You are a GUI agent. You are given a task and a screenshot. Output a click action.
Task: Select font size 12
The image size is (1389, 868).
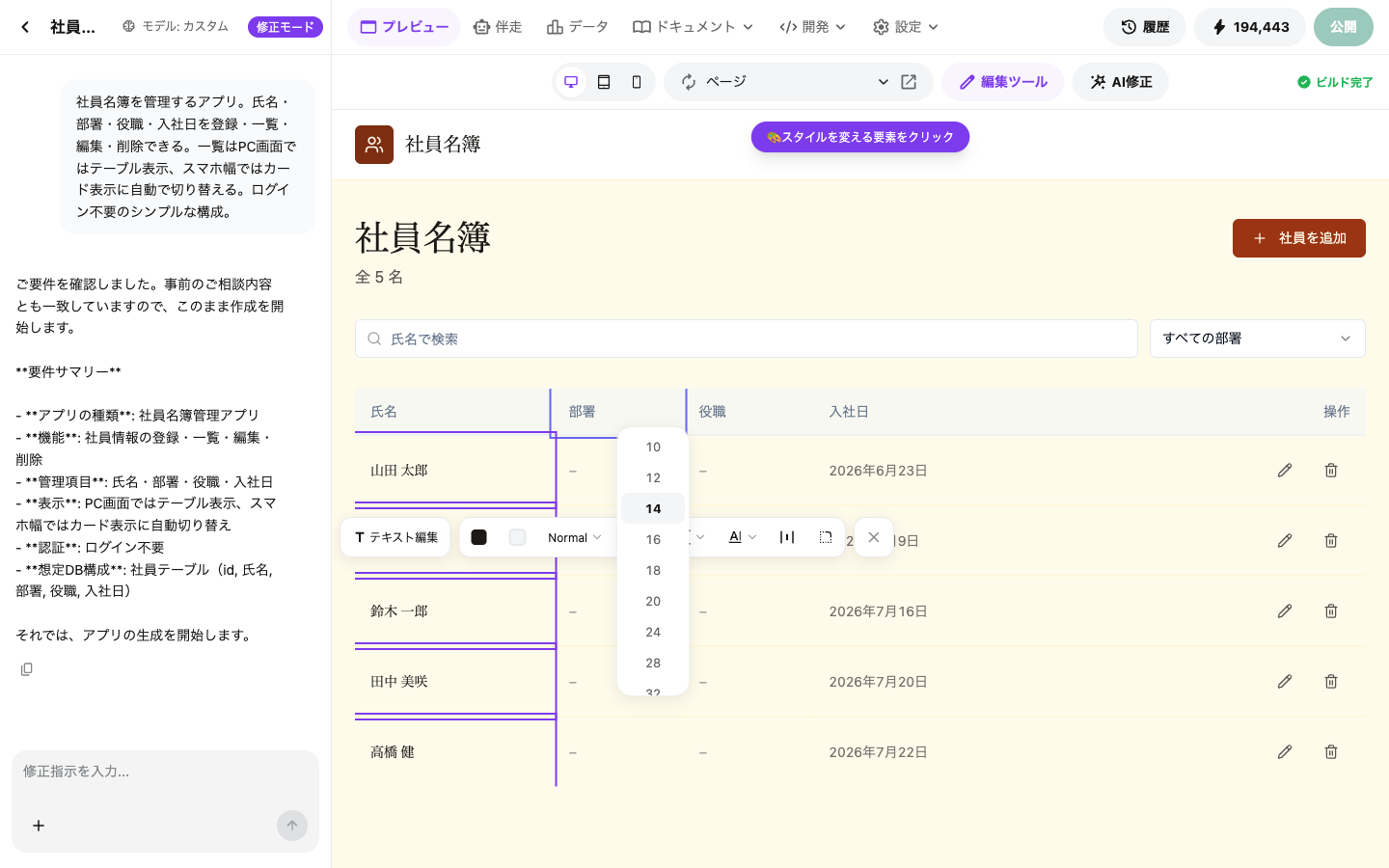coord(653,477)
